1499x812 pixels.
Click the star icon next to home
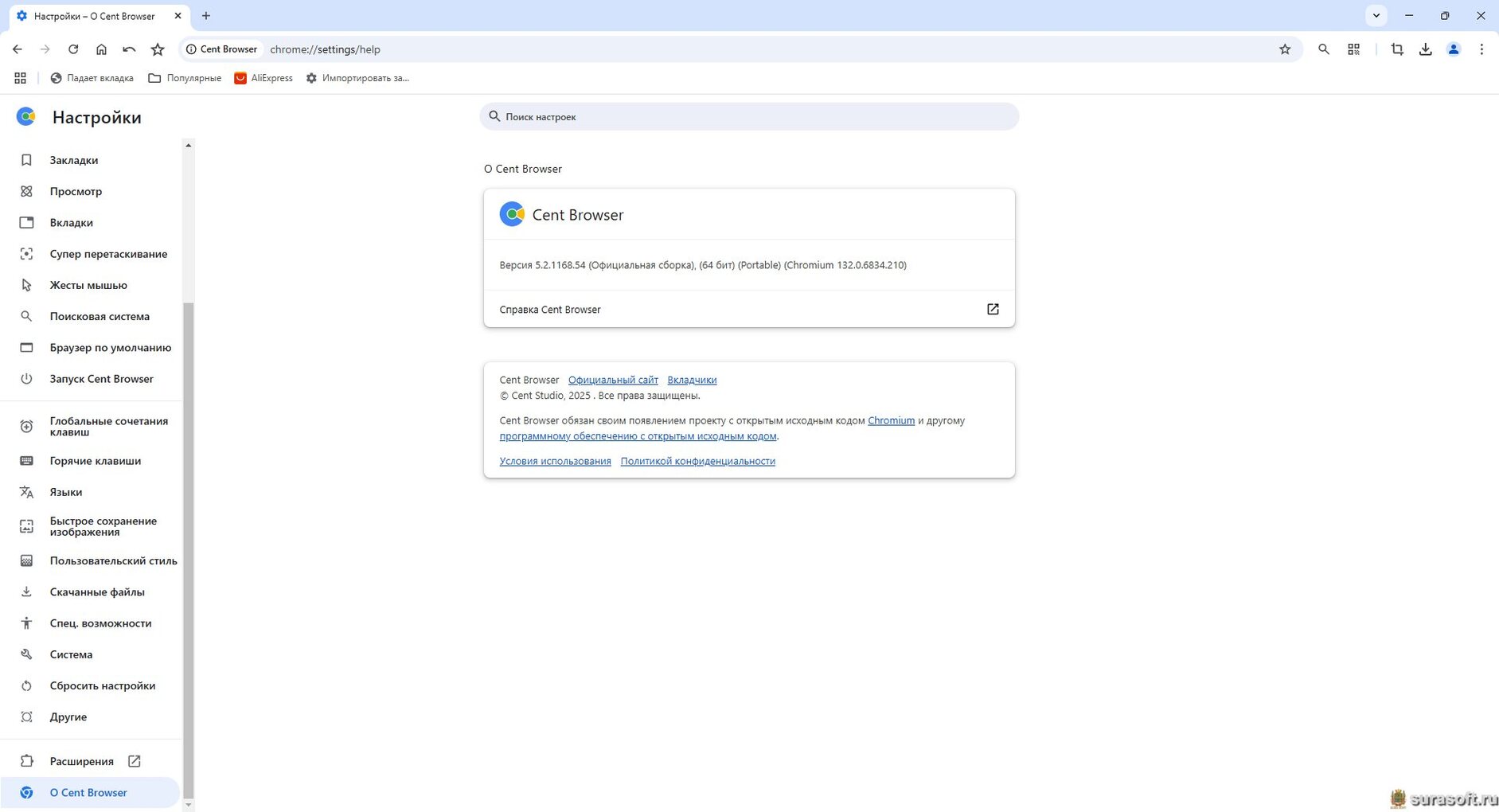coord(158,49)
